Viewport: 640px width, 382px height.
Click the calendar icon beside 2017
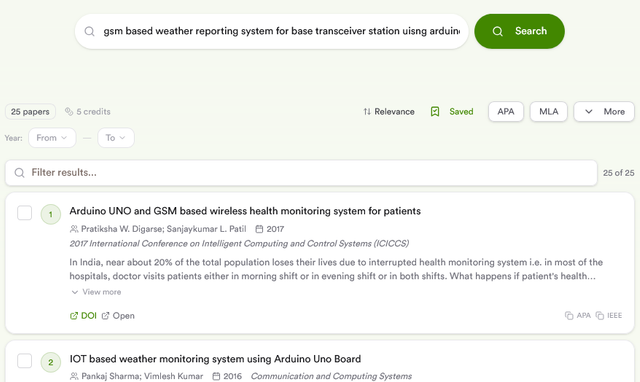tap(259, 229)
